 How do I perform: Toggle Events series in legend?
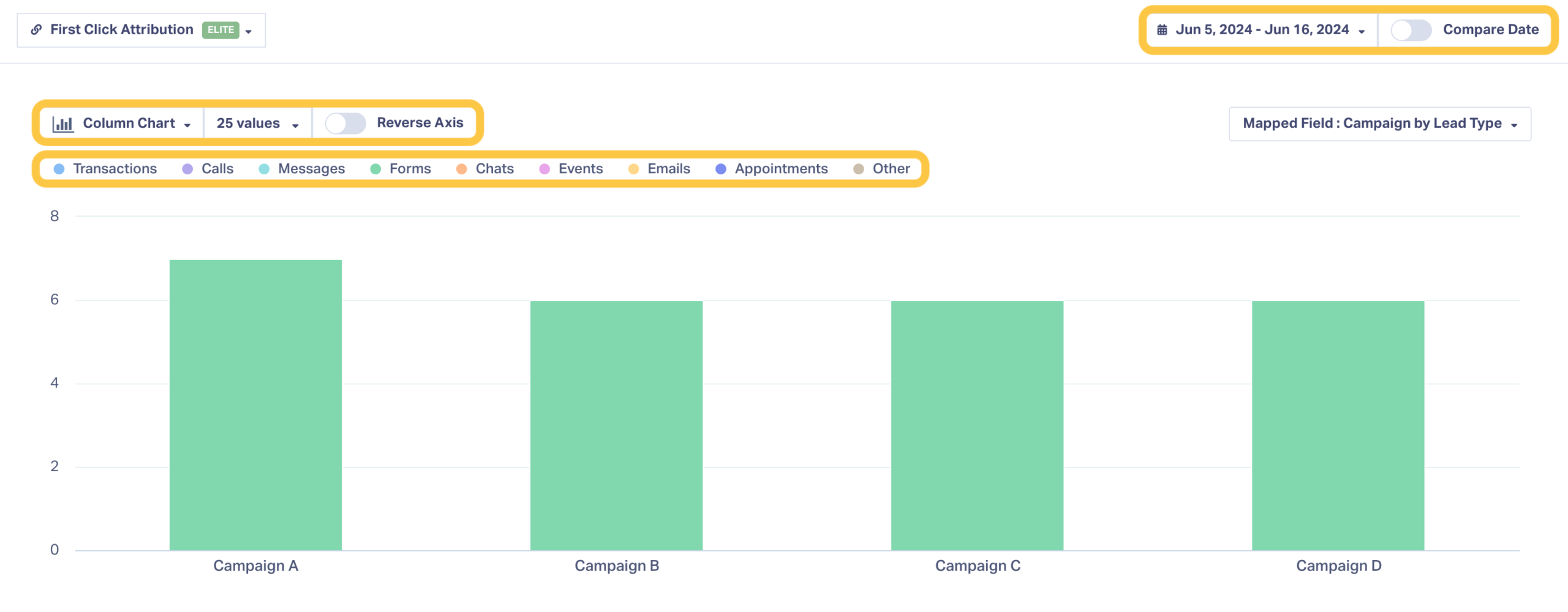[571, 169]
